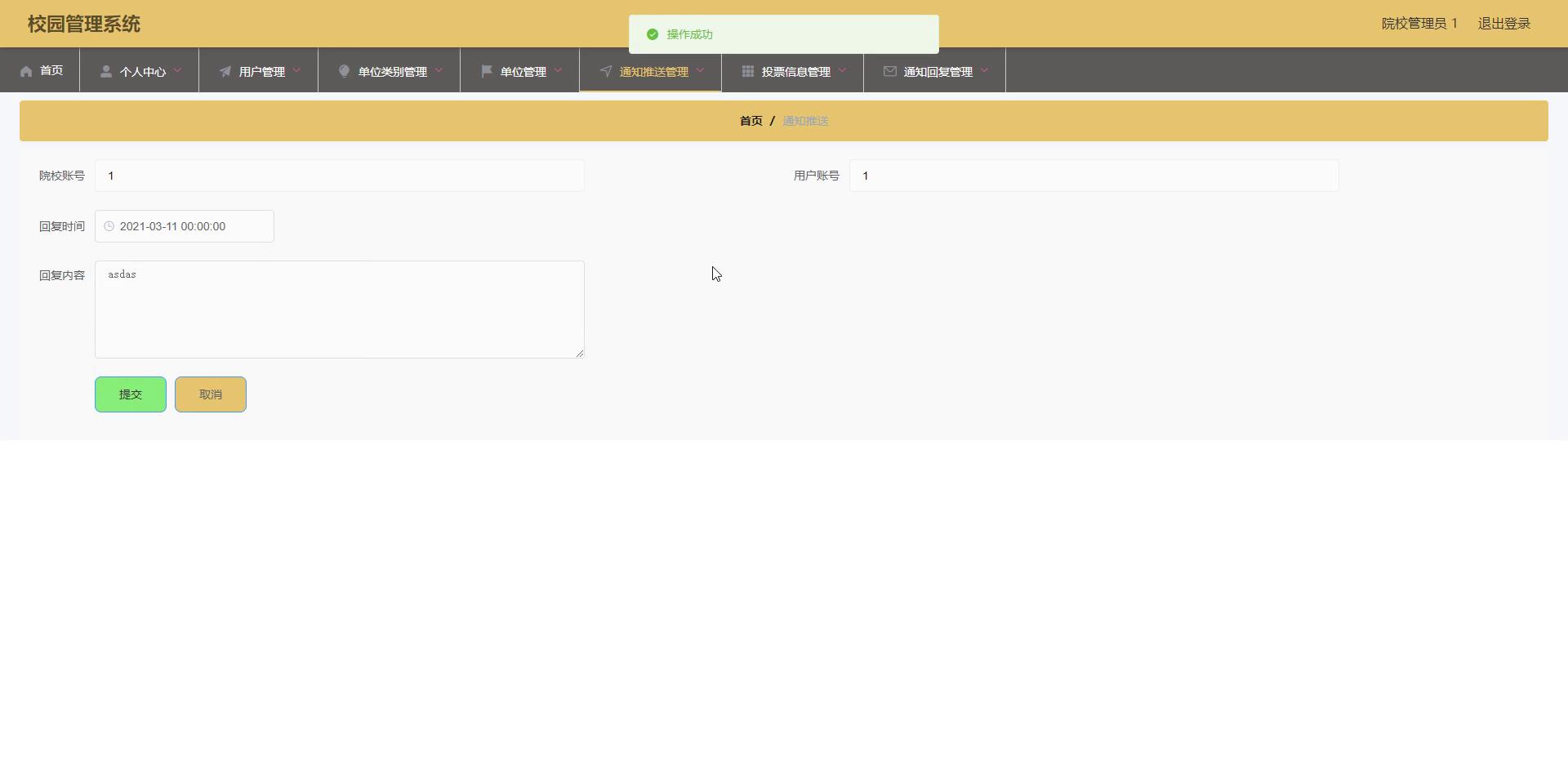Click the 用户账号 input field
Image resolution: width=1568 pixels, height=784 pixels.
pyautogui.click(x=1094, y=176)
